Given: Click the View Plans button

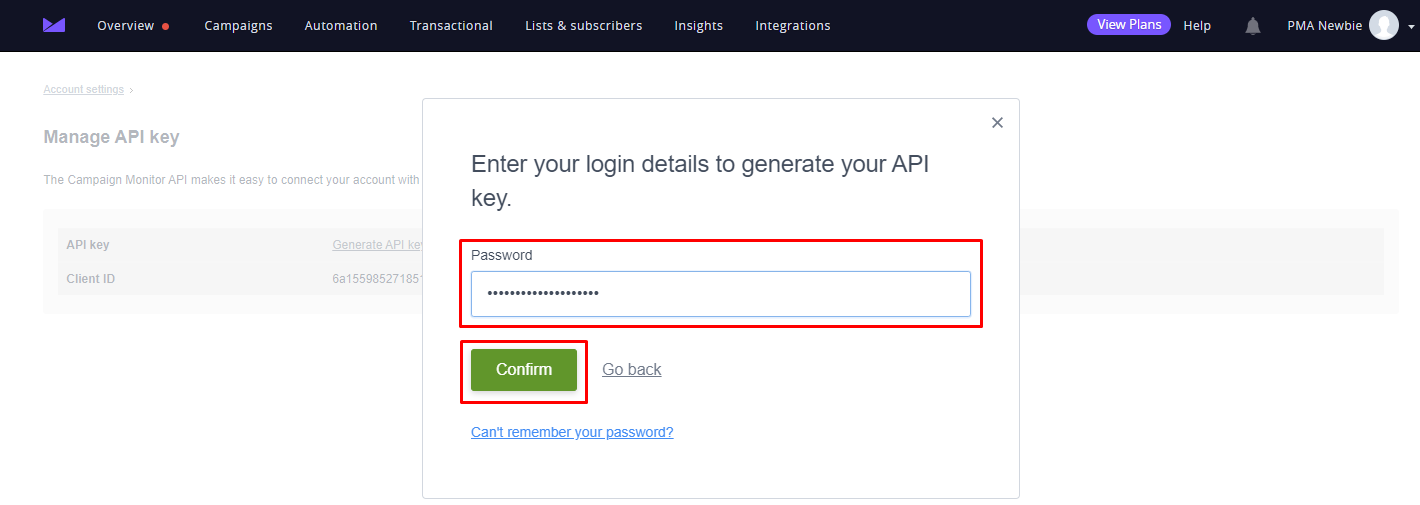Looking at the screenshot, I should click(x=1129, y=24).
